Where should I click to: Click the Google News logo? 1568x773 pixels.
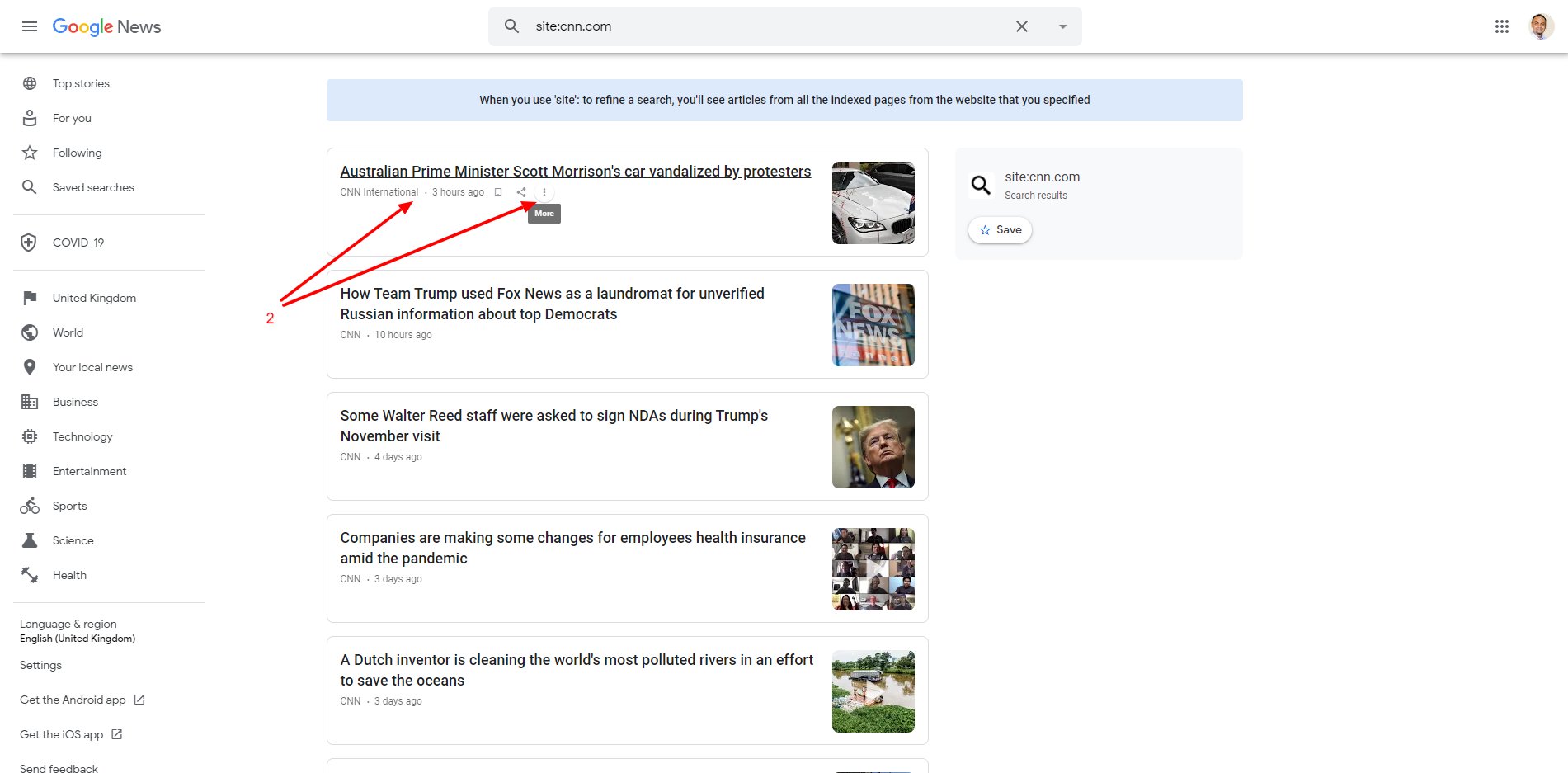pyautogui.click(x=106, y=26)
